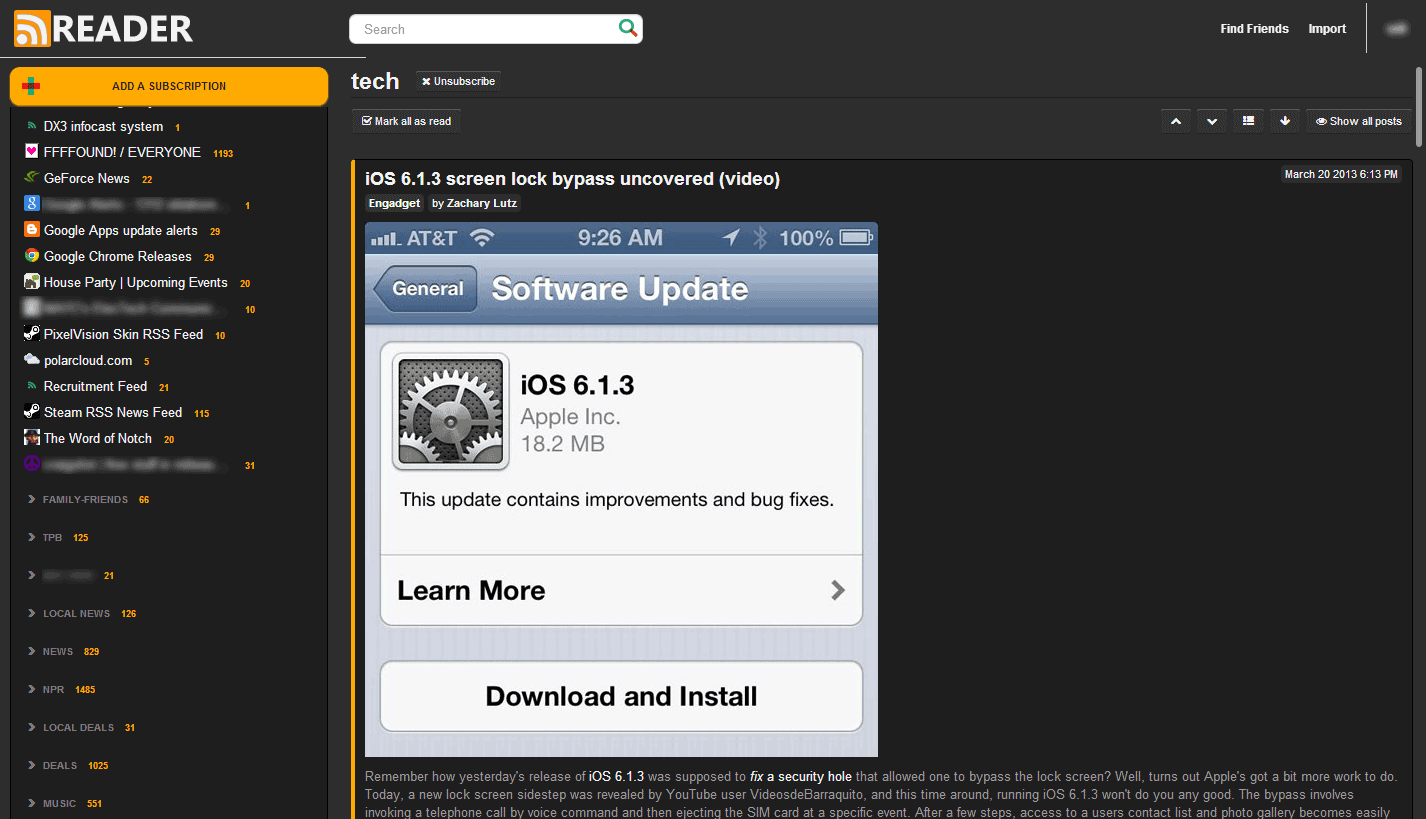Click the author tag Zachary Lutz
The height and width of the screenshot is (819, 1426).
pyautogui.click(x=475, y=203)
